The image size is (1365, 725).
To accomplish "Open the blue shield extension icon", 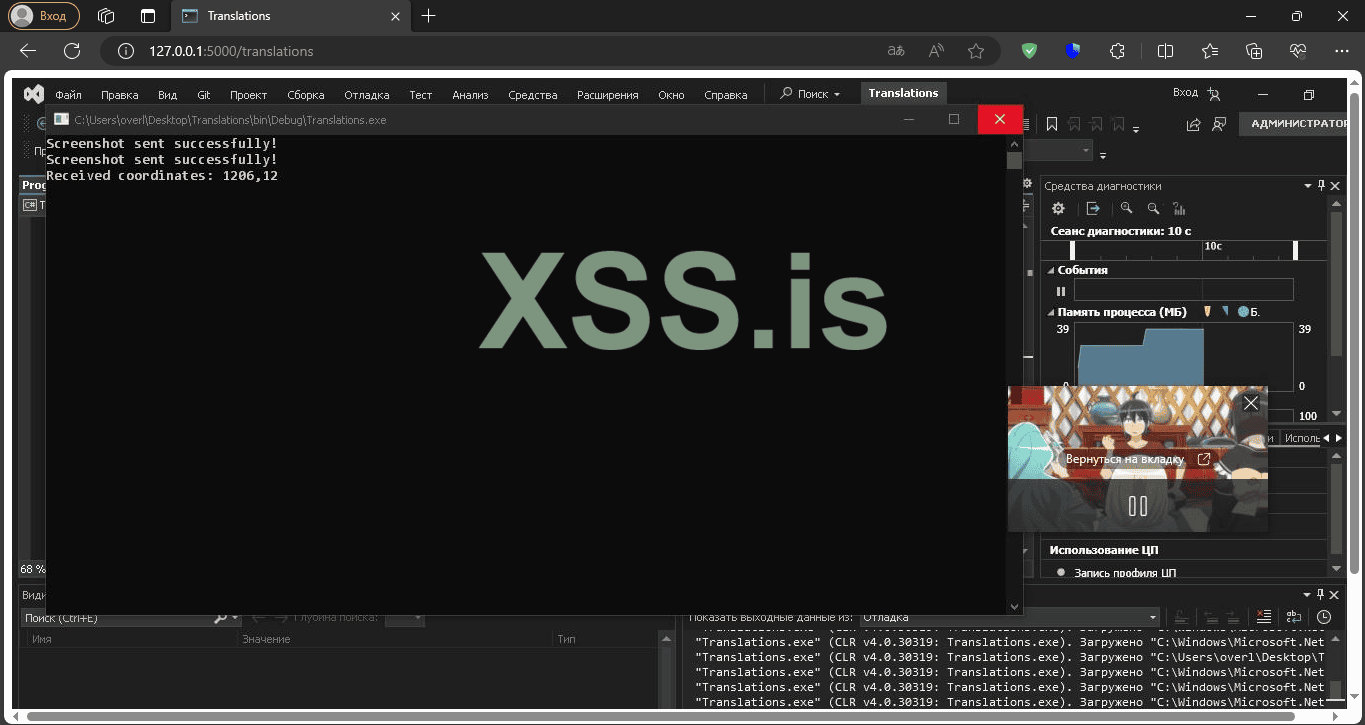I will tap(1073, 51).
